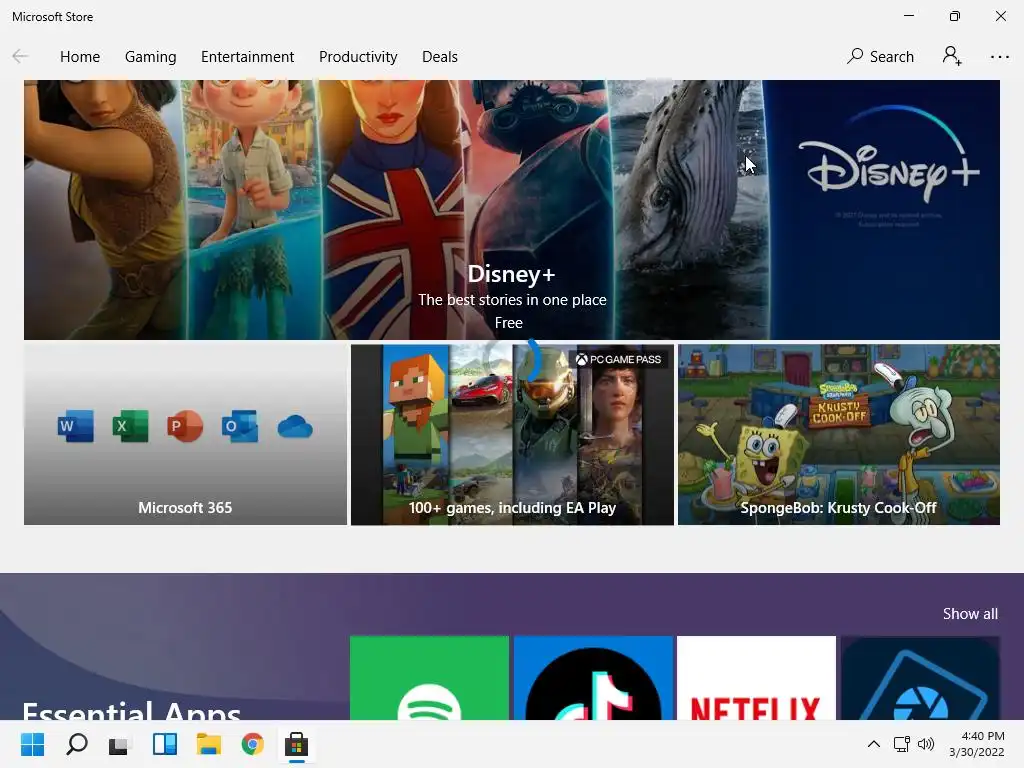1024x768 pixels.
Task: Click the 'Microsoft 365' caption
Action: coord(185,507)
